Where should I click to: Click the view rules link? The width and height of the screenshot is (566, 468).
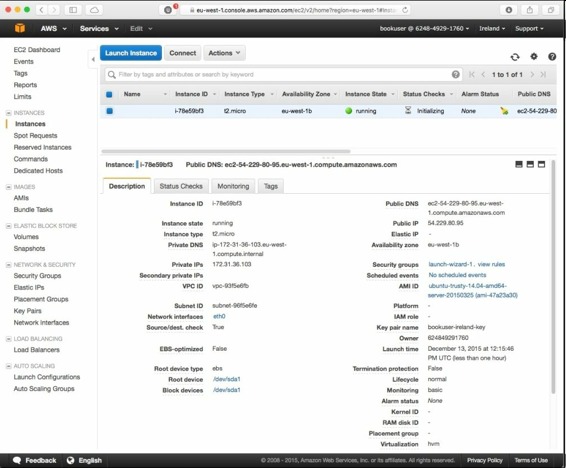(x=491, y=264)
